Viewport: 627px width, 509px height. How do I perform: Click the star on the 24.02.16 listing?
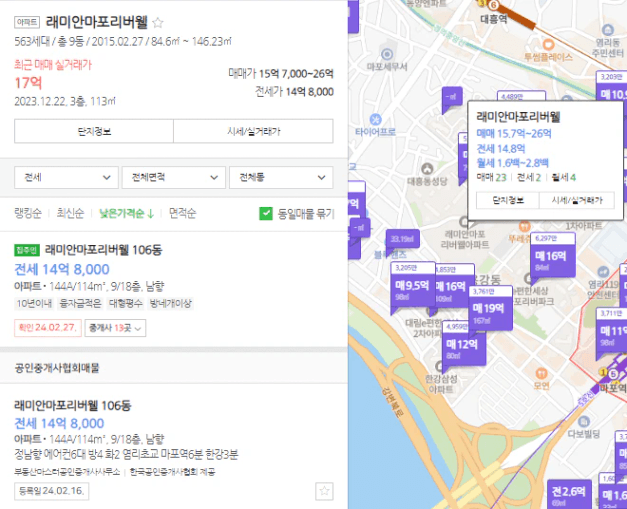pos(324,491)
